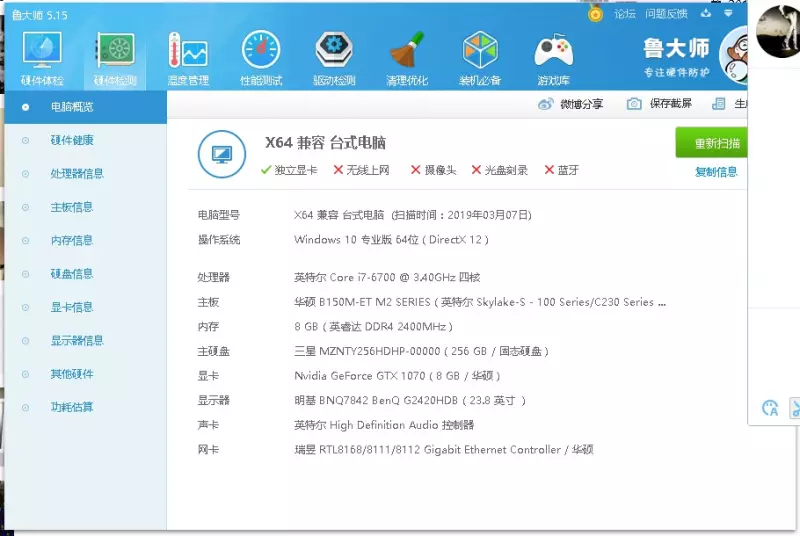Image resolution: width=800 pixels, height=536 pixels.
Task: Open the 问题反馈 feedback link
Action: point(666,14)
